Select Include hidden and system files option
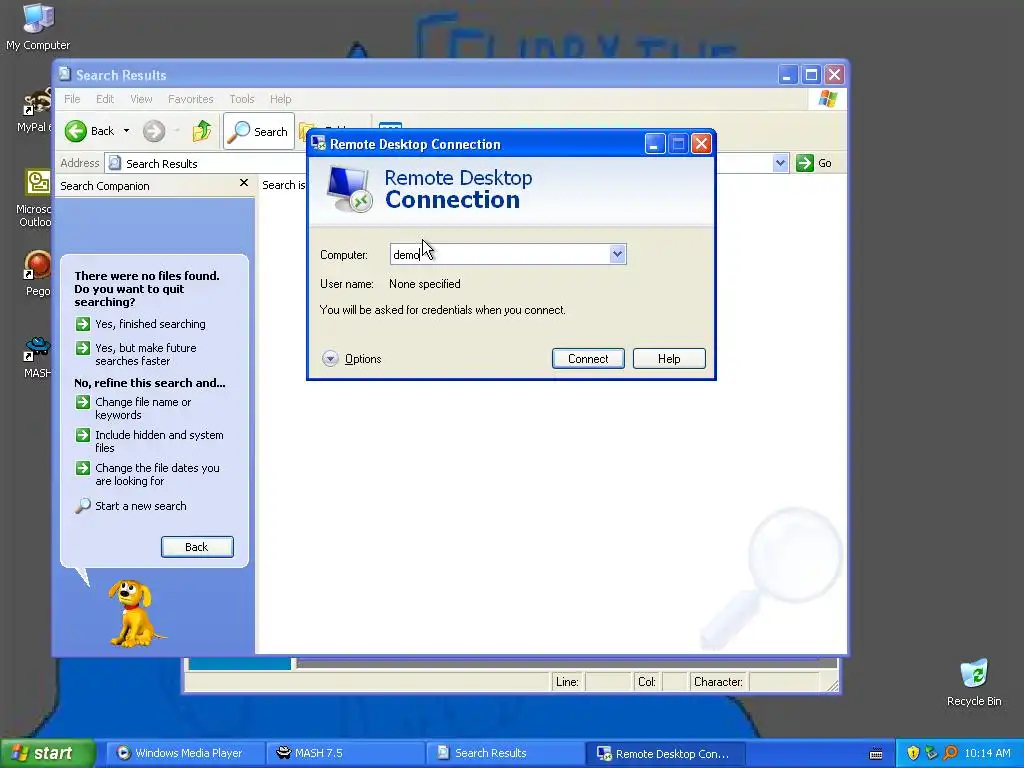The height and width of the screenshot is (768, 1024). (x=159, y=441)
